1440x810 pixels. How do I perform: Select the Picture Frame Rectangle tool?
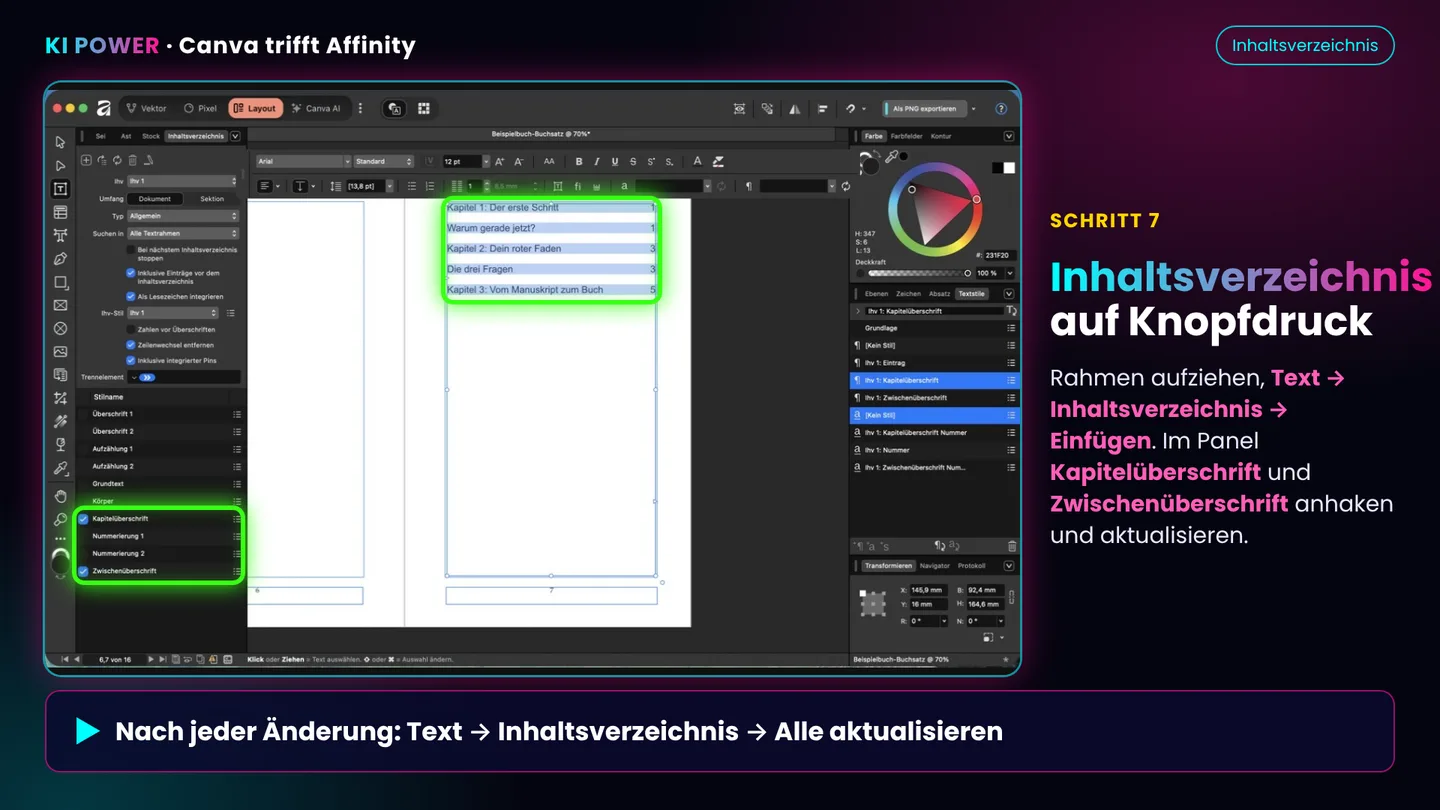tap(60, 305)
